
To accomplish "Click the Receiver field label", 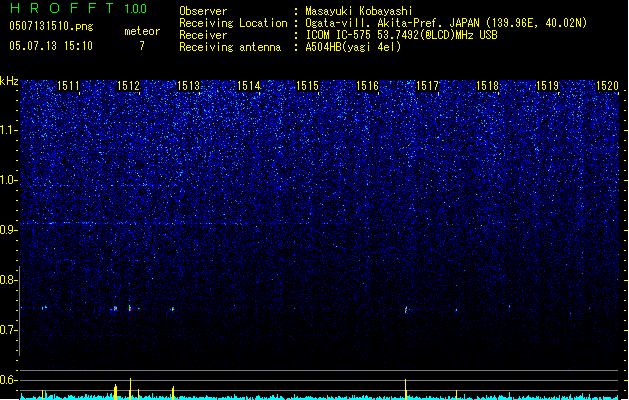I will point(203,35).
